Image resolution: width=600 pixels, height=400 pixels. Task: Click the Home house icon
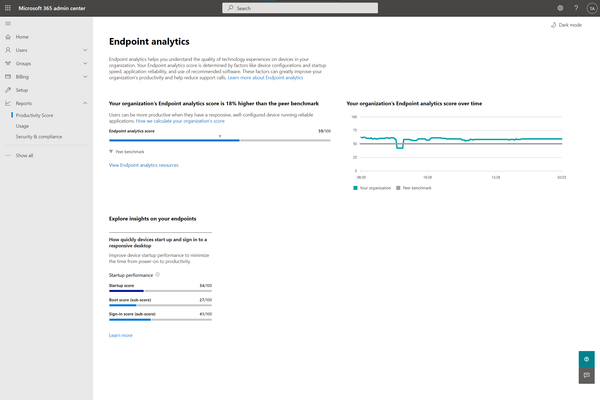pyautogui.click(x=8, y=37)
